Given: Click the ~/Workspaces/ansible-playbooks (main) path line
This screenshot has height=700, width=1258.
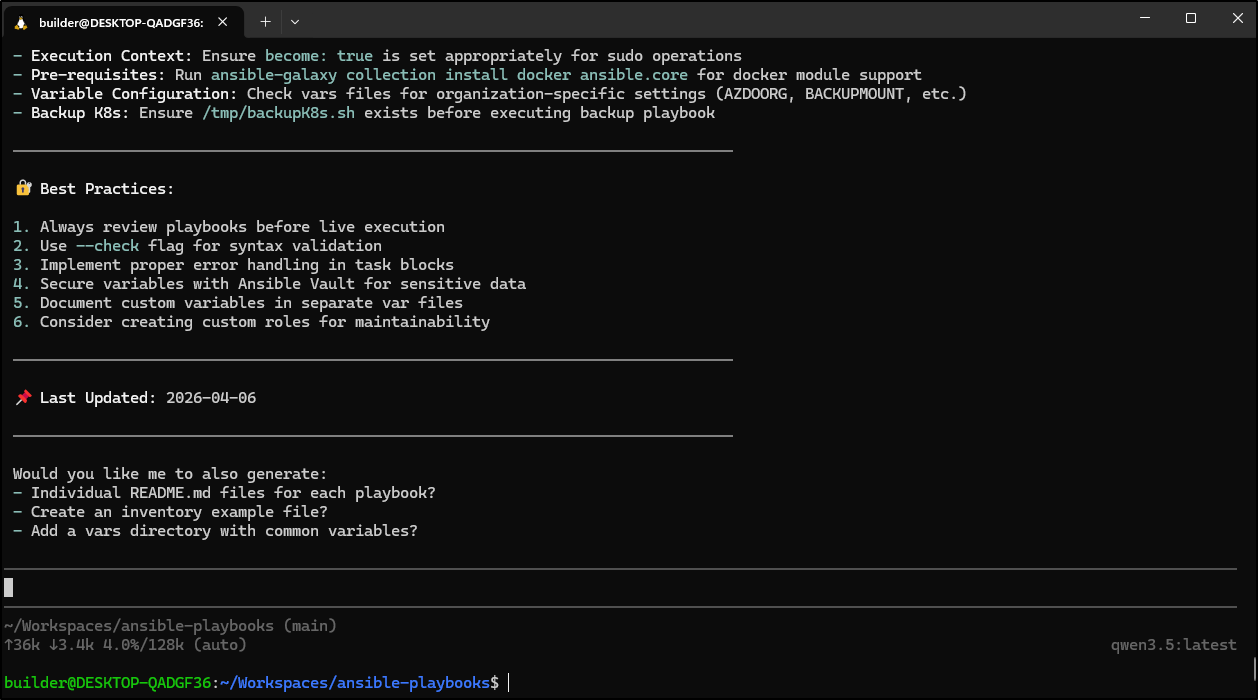Looking at the screenshot, I should click(x=170, y=626).
